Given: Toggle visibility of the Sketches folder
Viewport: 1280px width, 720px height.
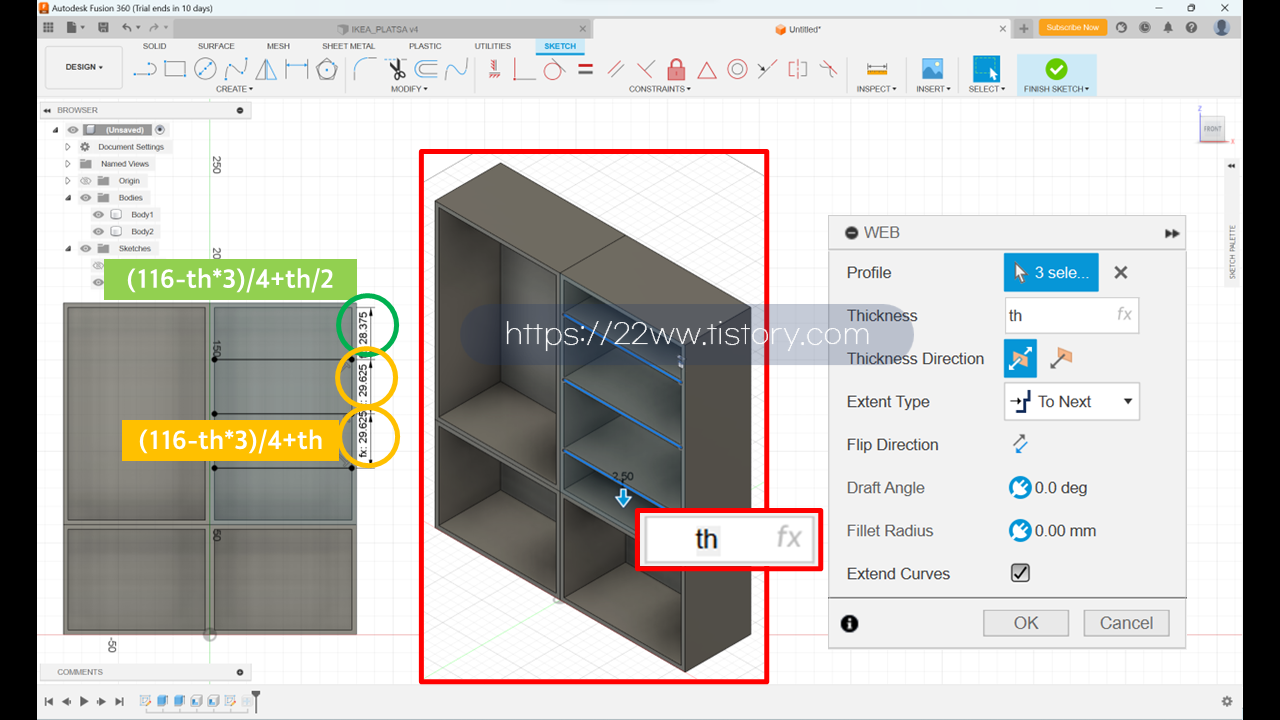Looking at the screenshot, I should click(x=85, y=249).
